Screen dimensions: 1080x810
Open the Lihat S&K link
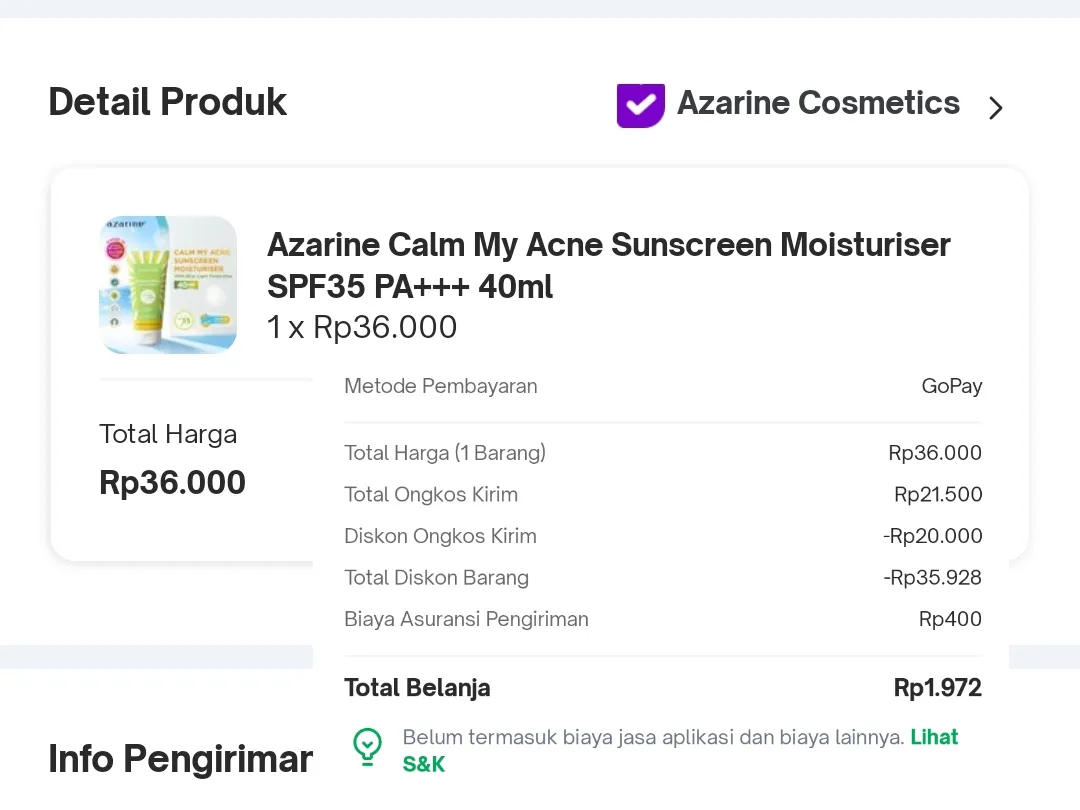(933, 738)
